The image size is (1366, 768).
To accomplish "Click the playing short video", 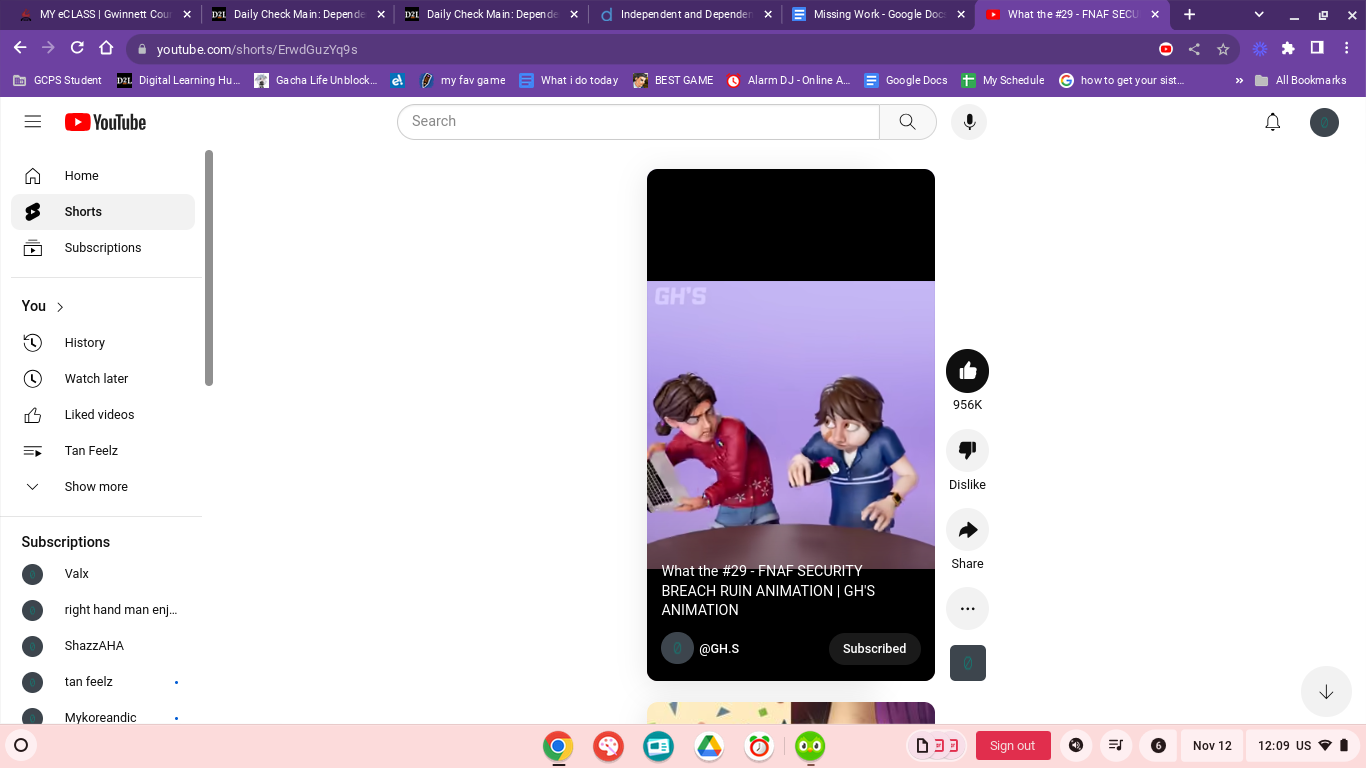I will coord(791,425).
